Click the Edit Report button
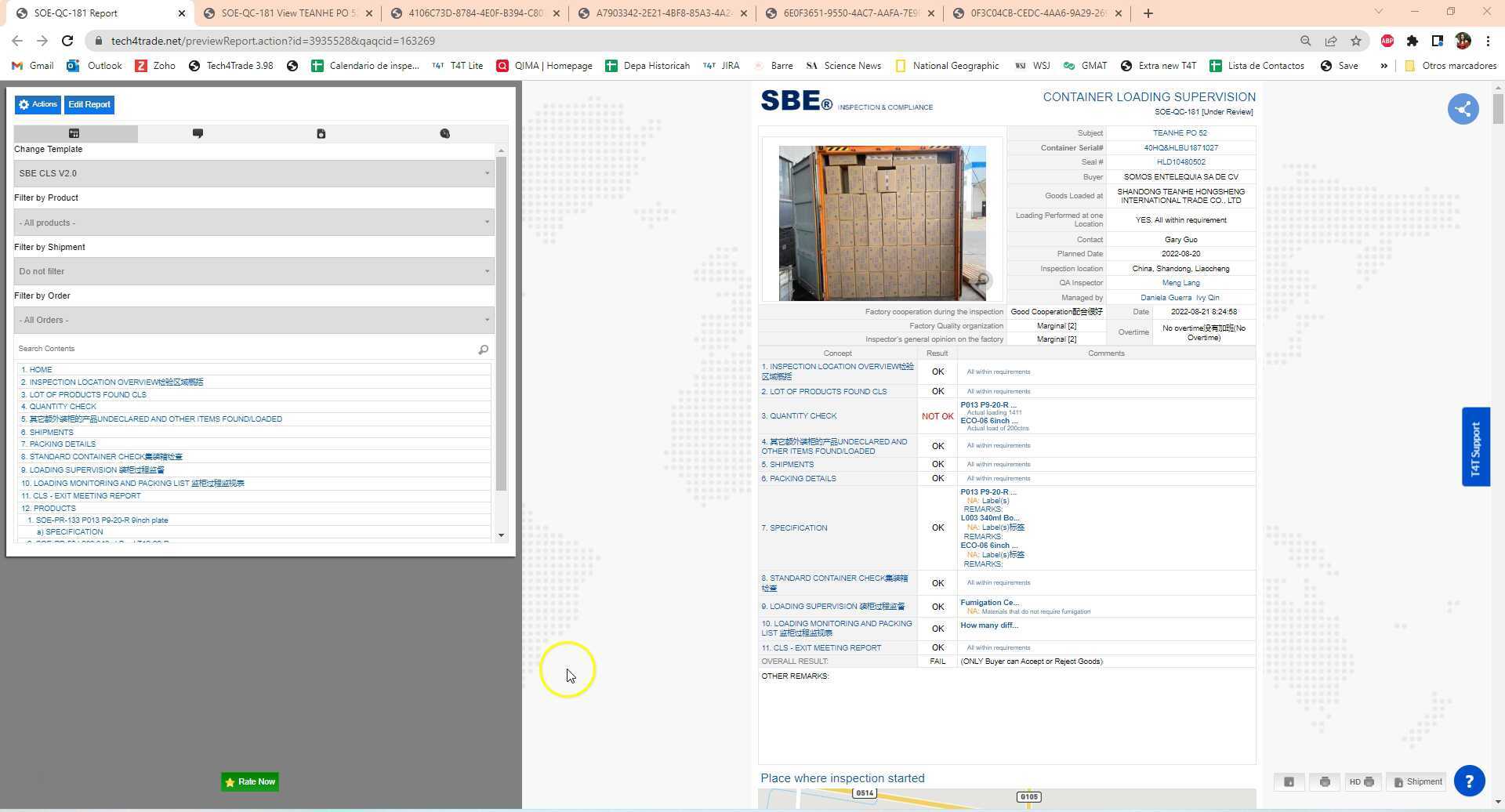Viewport: 1505px width, 812px height. (89, 105)
